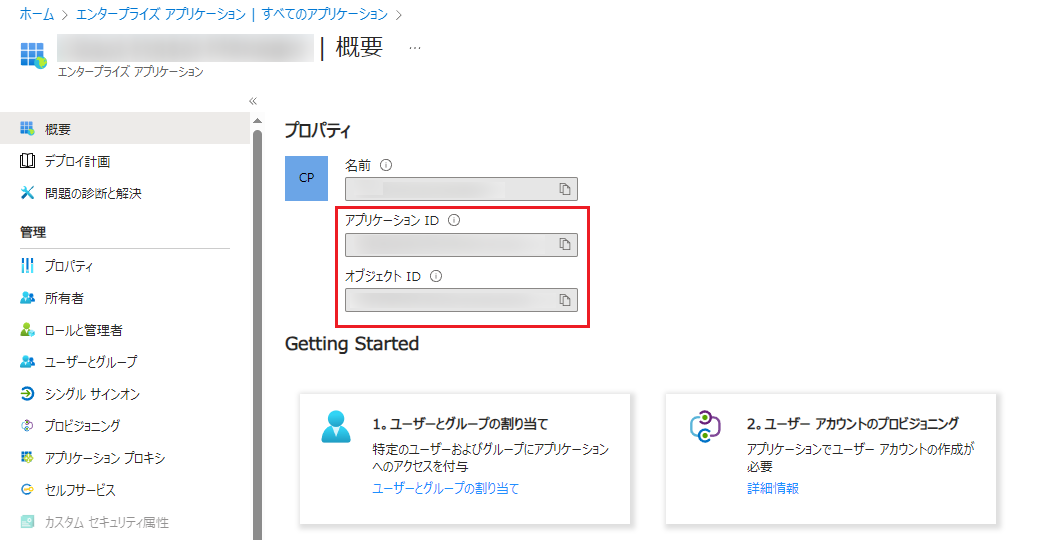Click the user icon in card 1
The image size is (1043, 540).
[336, 427]
